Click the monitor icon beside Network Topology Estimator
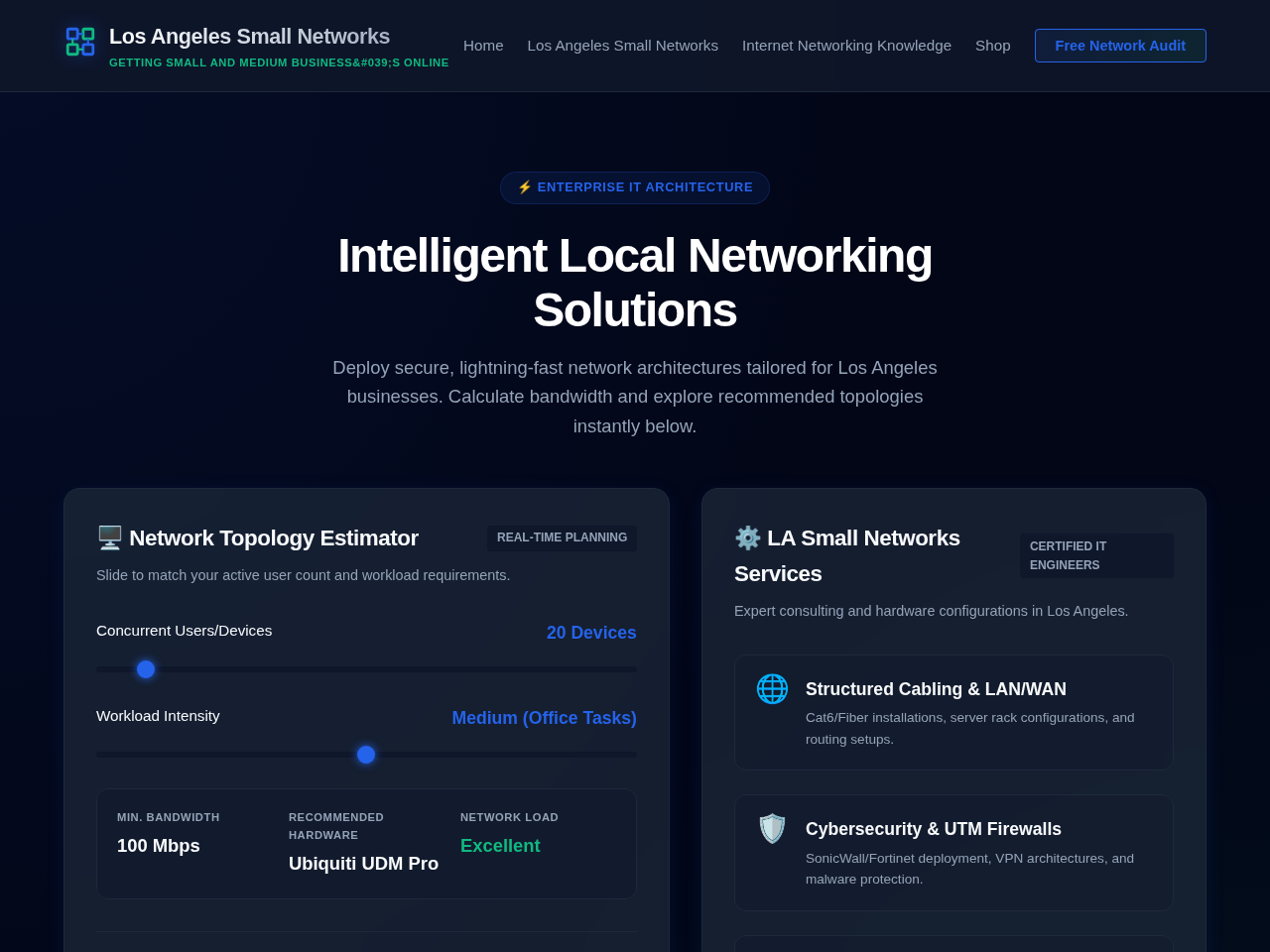1270x952 pixels. [x=109, y=537]
